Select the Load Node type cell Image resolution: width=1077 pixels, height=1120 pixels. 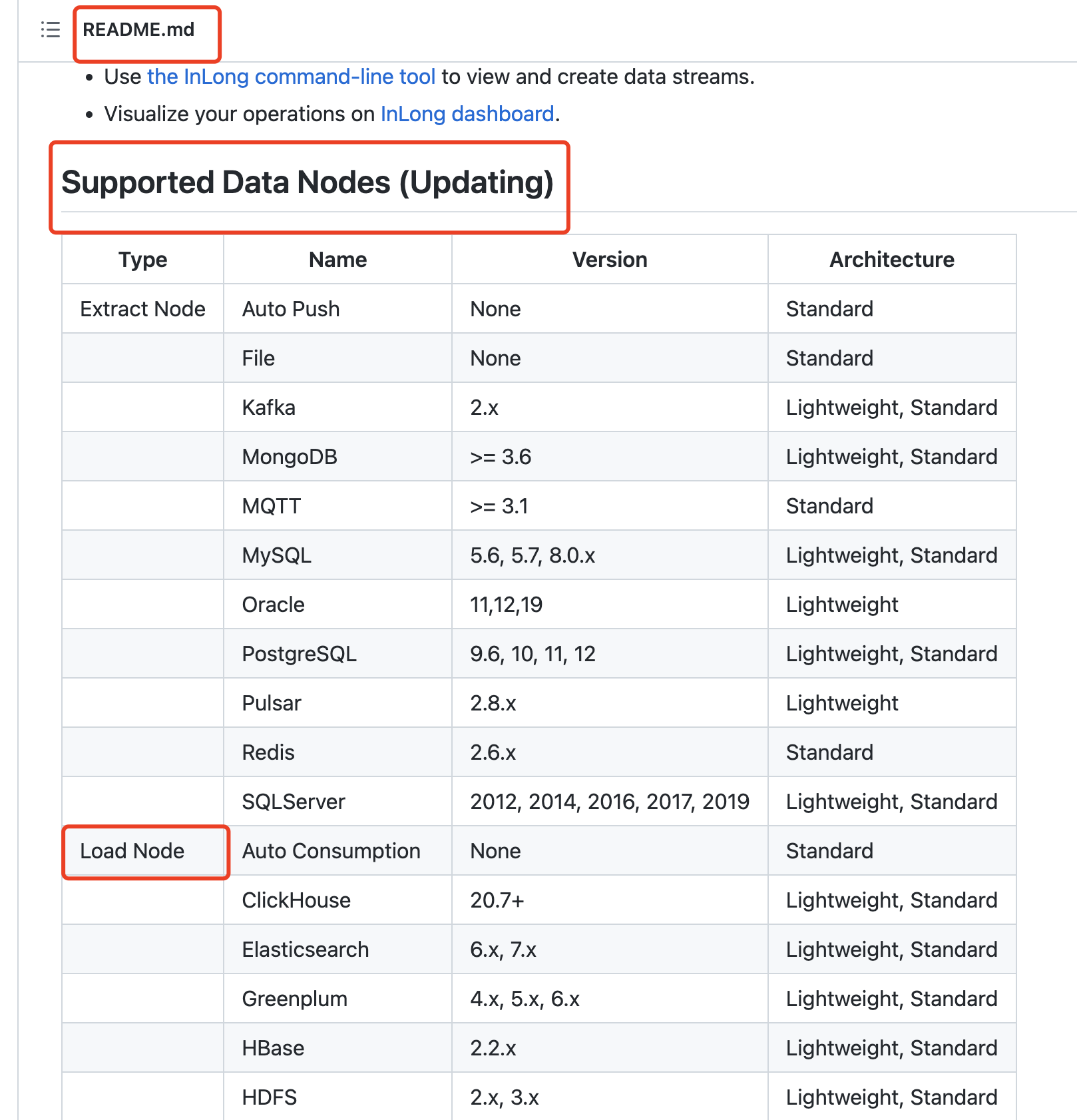click(131, 851)
